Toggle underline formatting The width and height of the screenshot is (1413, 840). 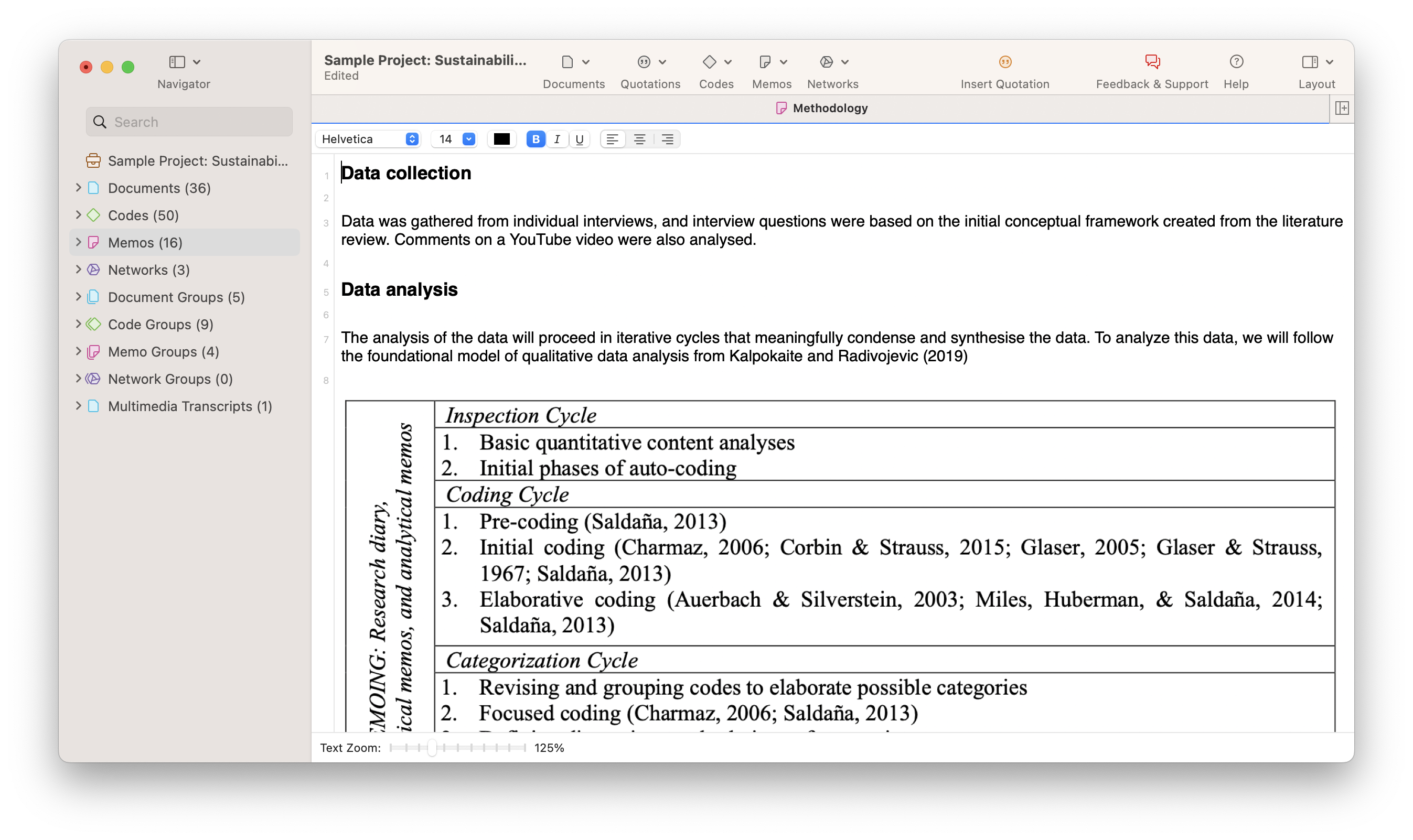pyautogui.click(x=579, y=139)
